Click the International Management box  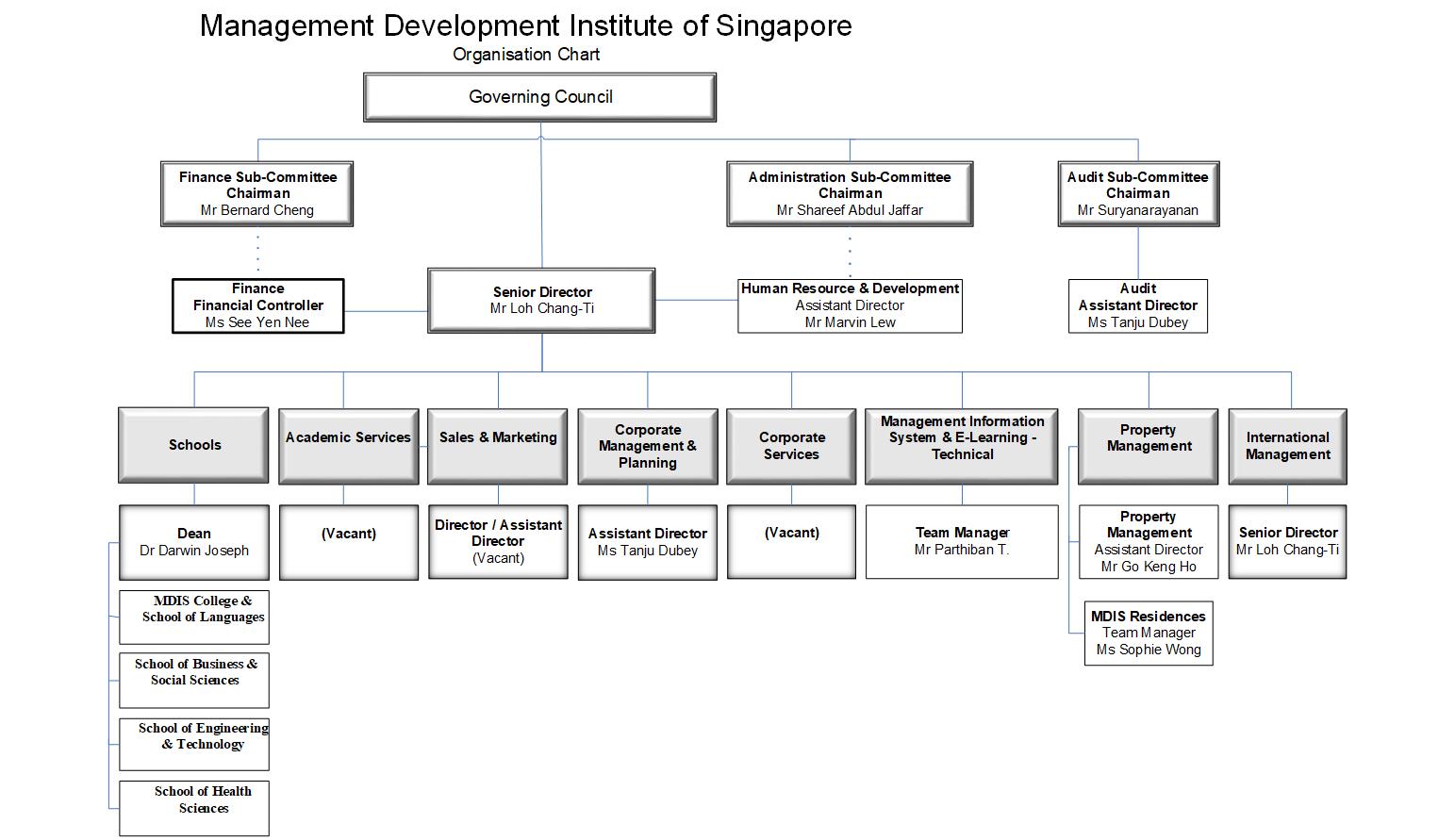click(x=1287, y=446)
